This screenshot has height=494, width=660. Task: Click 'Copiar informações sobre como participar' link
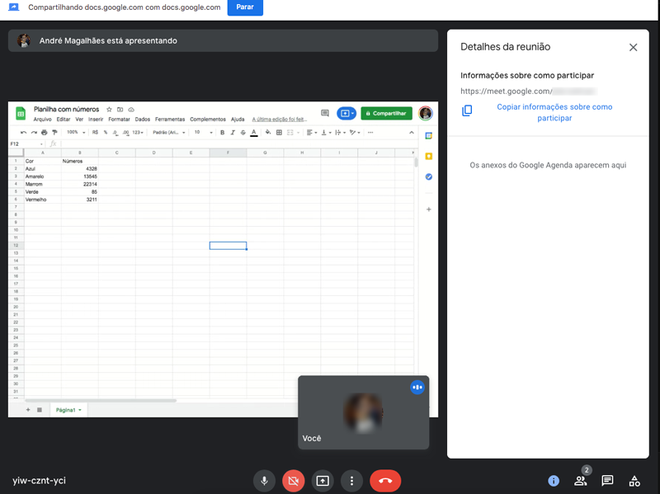point(554,112)
